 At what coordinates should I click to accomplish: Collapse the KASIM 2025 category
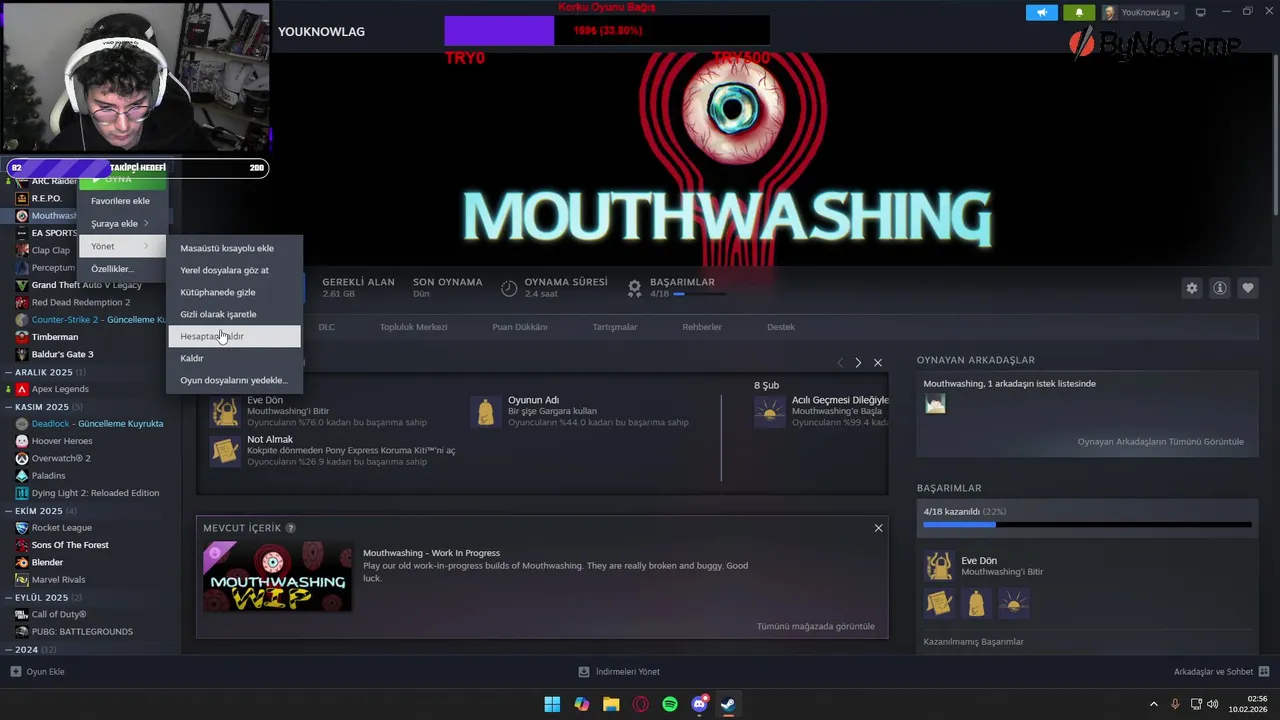(9, 407)
